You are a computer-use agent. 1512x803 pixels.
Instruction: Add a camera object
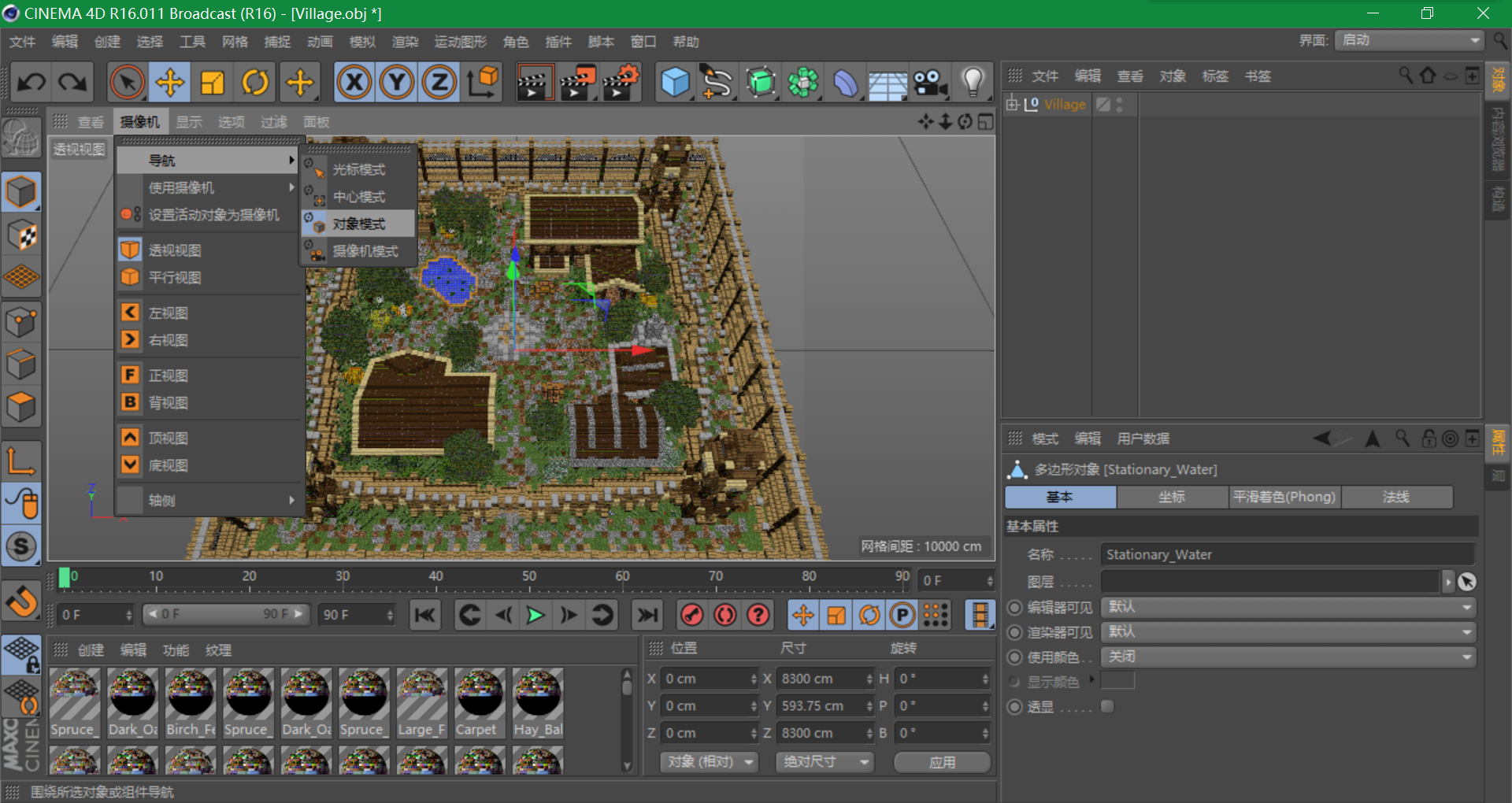tap(930, 82)
